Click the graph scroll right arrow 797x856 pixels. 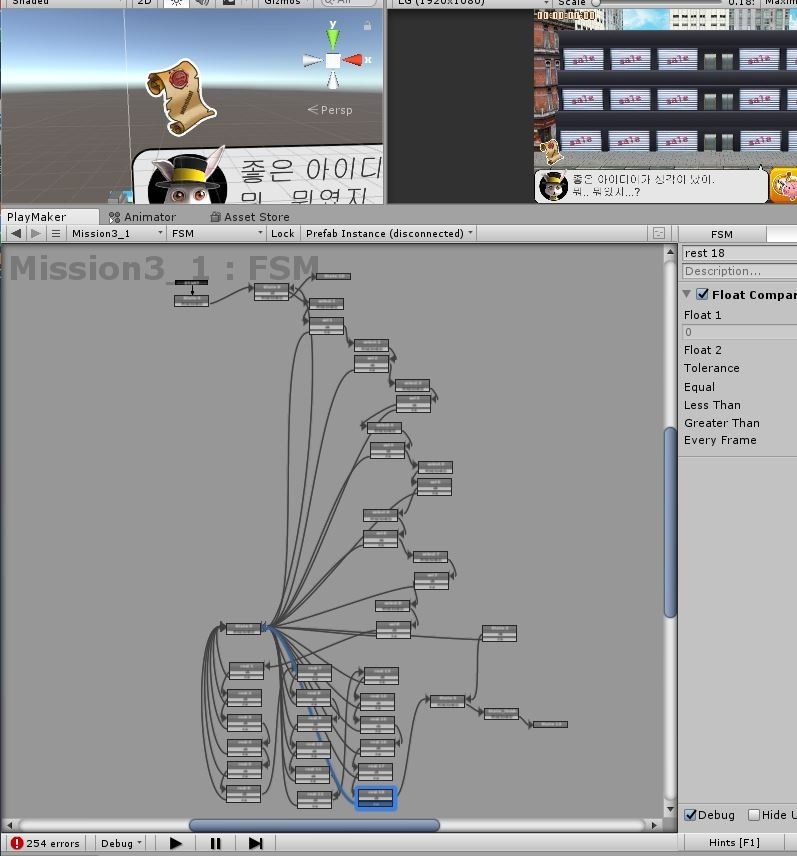(654, 825)
